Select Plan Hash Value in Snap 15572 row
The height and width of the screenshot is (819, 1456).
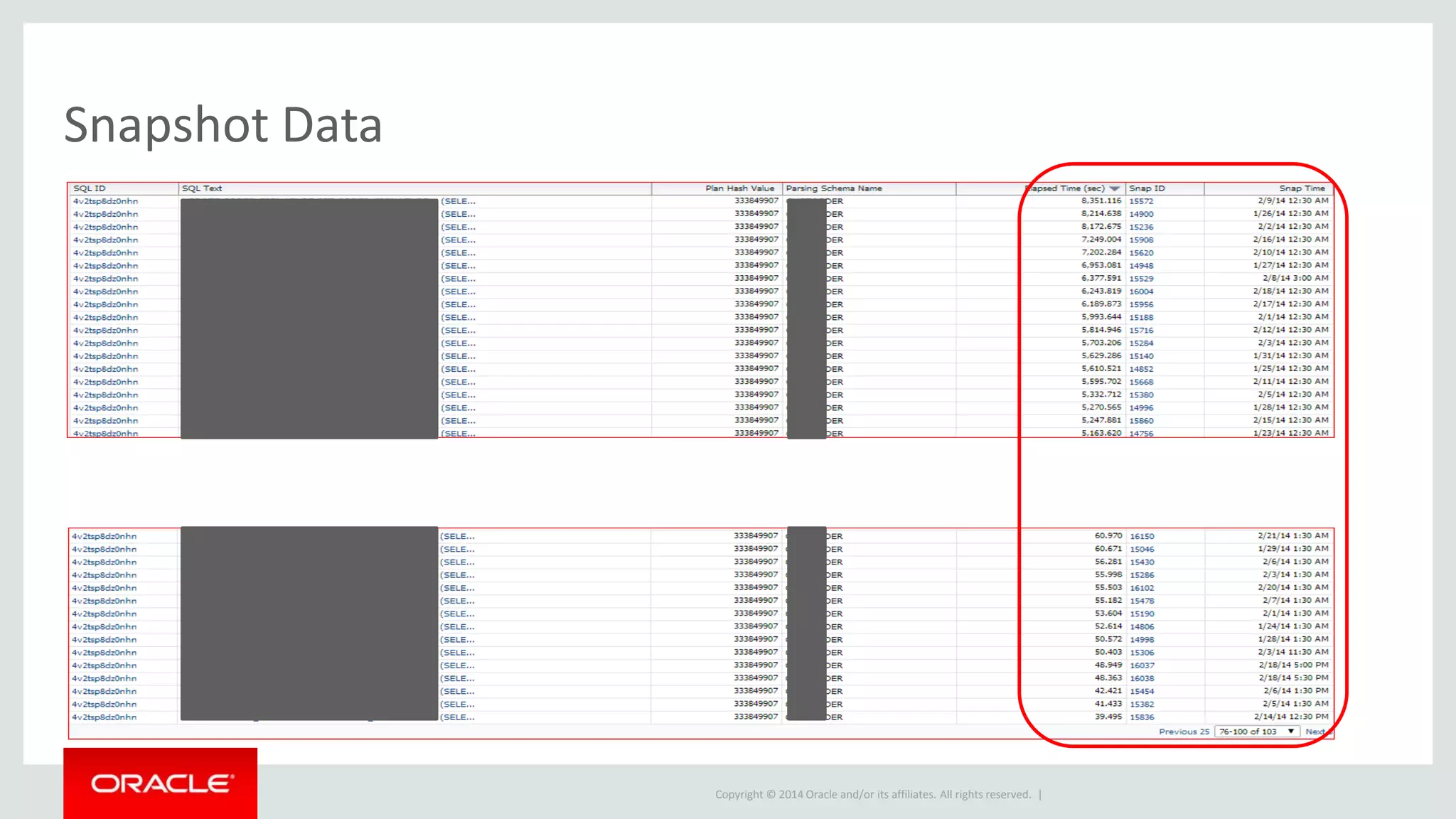point(756,200)
